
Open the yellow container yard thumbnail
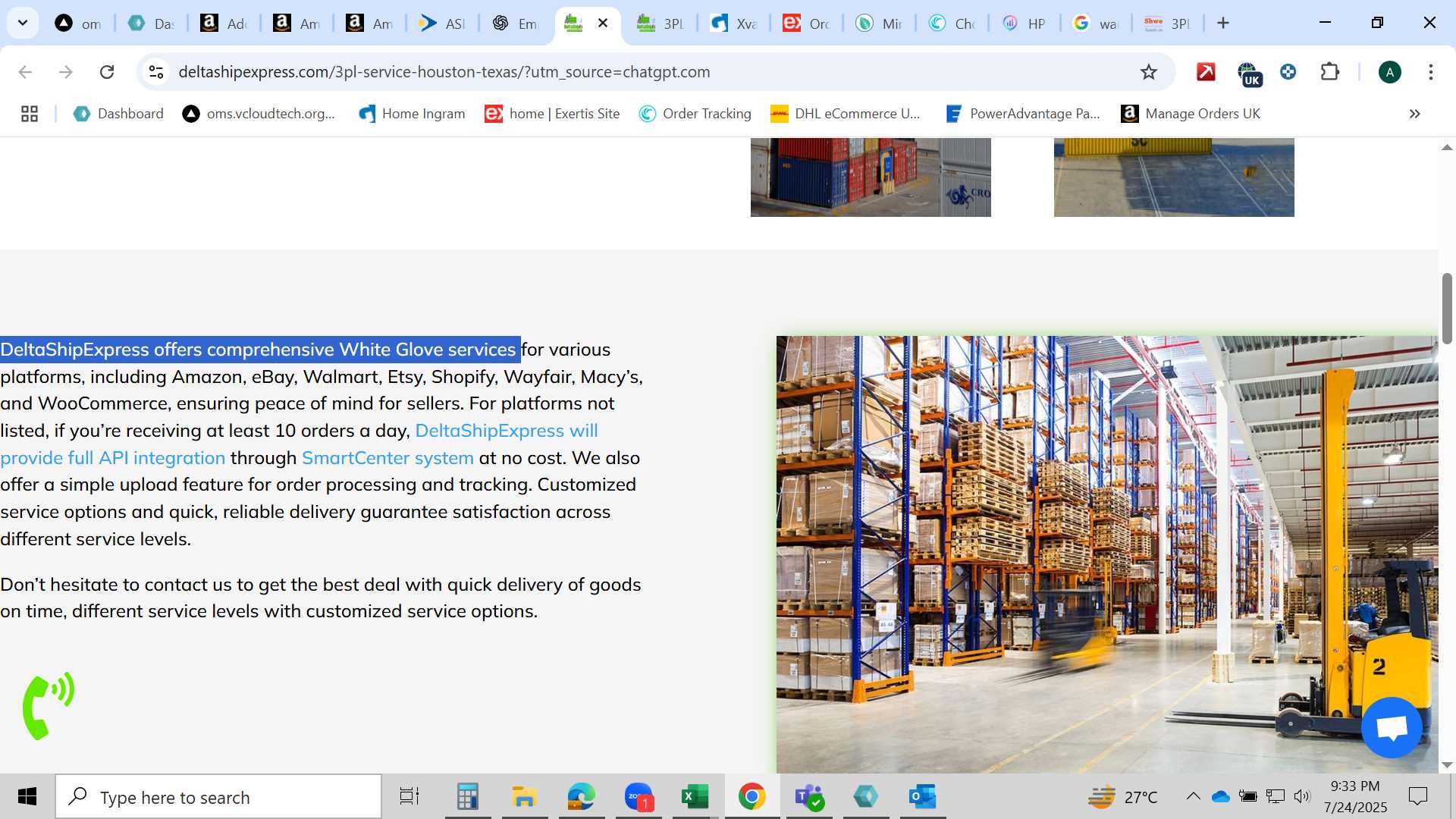[x=1174, y=177]
